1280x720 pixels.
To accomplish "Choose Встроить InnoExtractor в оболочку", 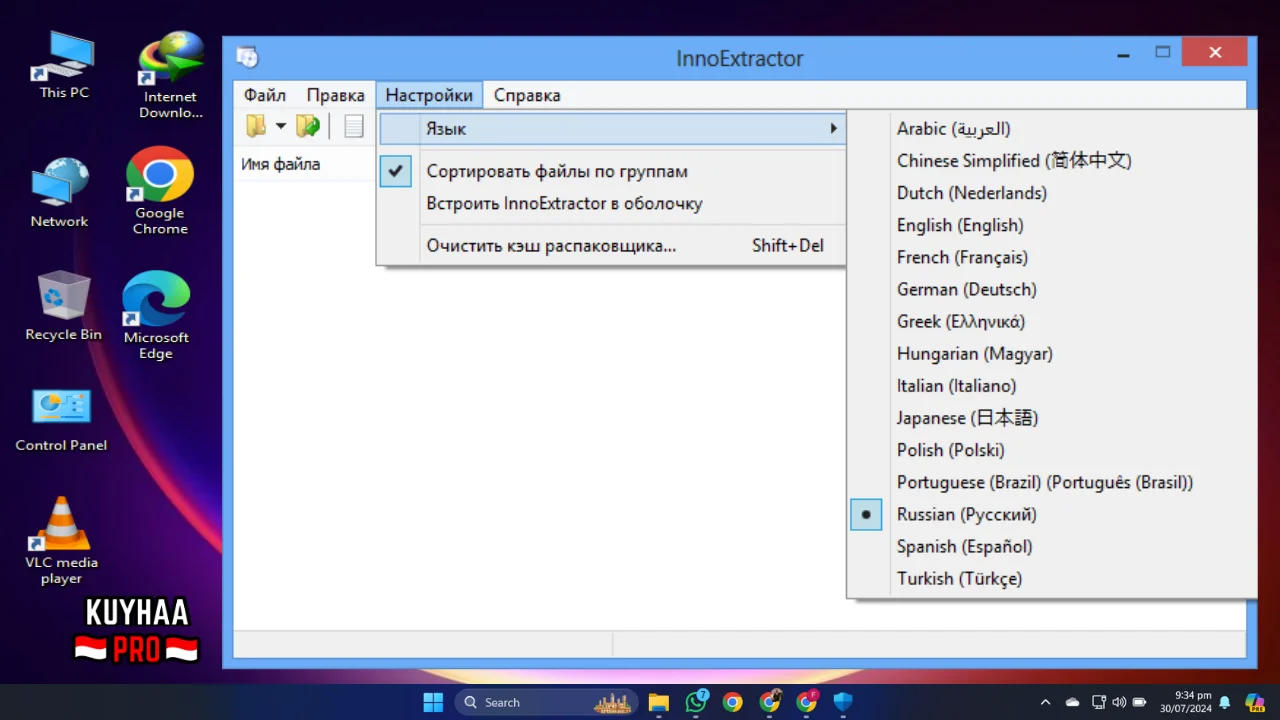I will (x=611, y=203).
